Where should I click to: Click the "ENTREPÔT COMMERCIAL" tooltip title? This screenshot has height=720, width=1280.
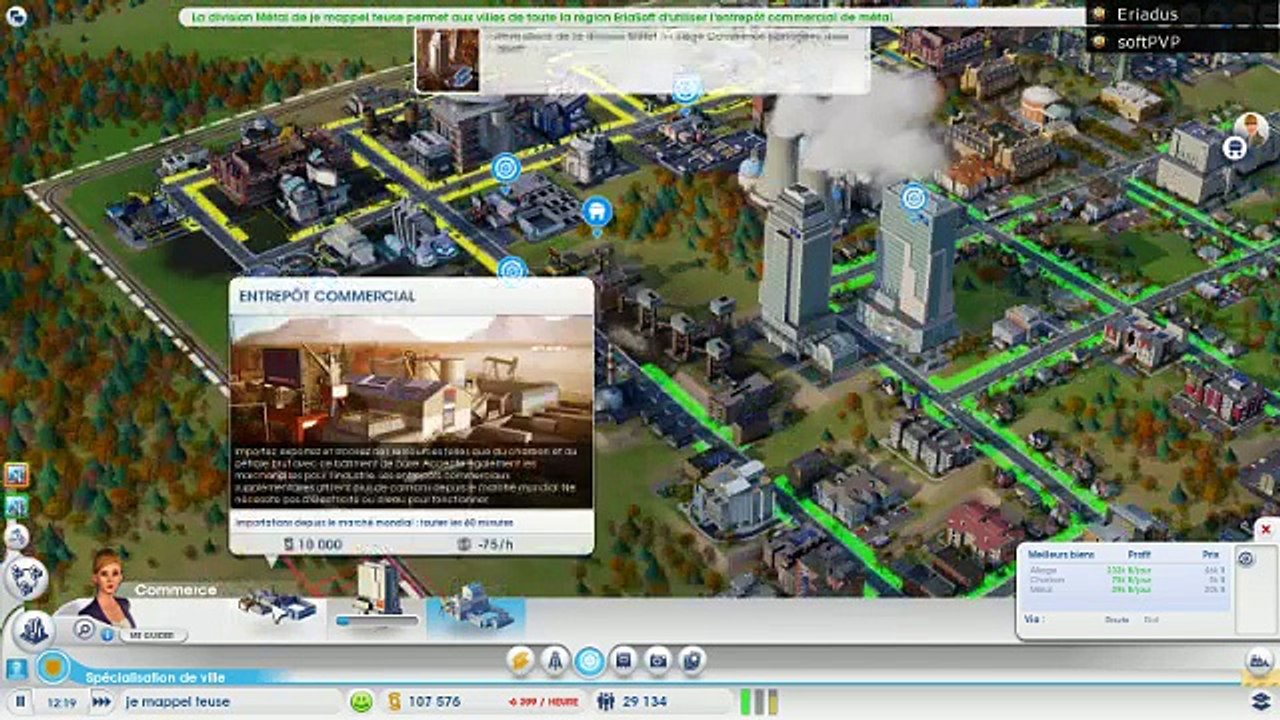(x=327, y=296)
